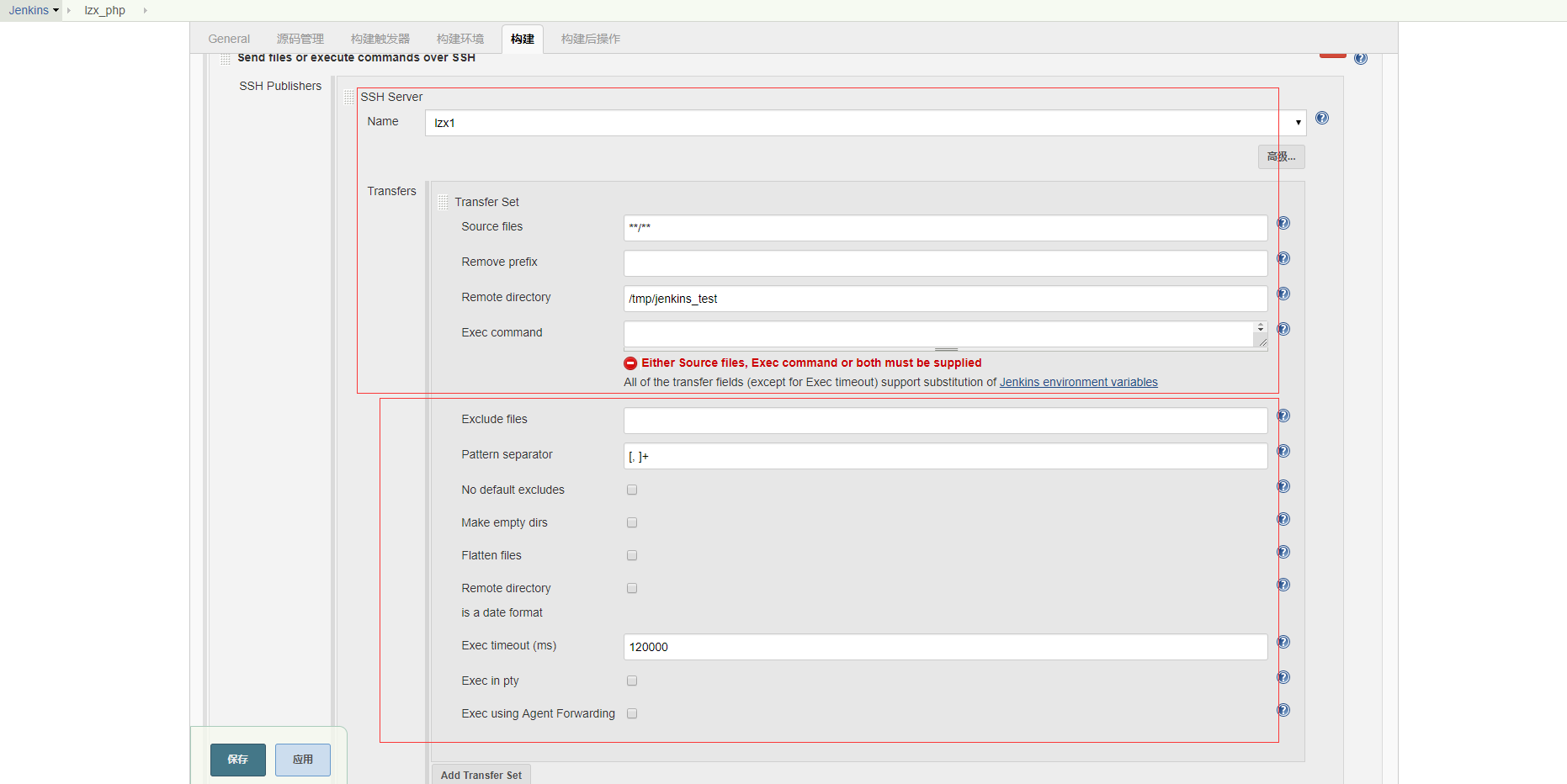Open help icon for Make empty dirs
1567x784 pixels.
(x=1283, y=519)
